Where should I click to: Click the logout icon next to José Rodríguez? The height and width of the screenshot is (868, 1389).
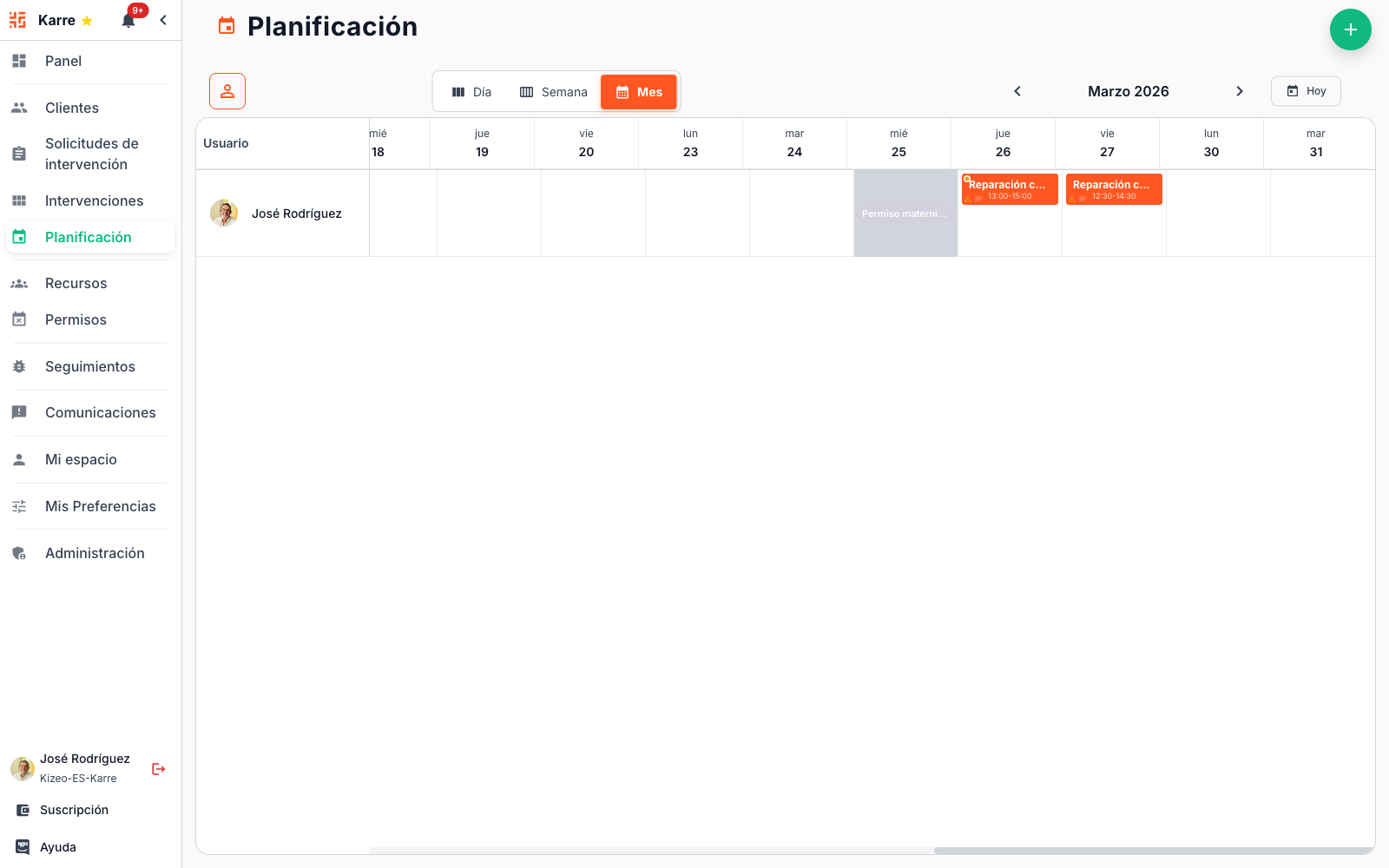[x=158, y=768]
